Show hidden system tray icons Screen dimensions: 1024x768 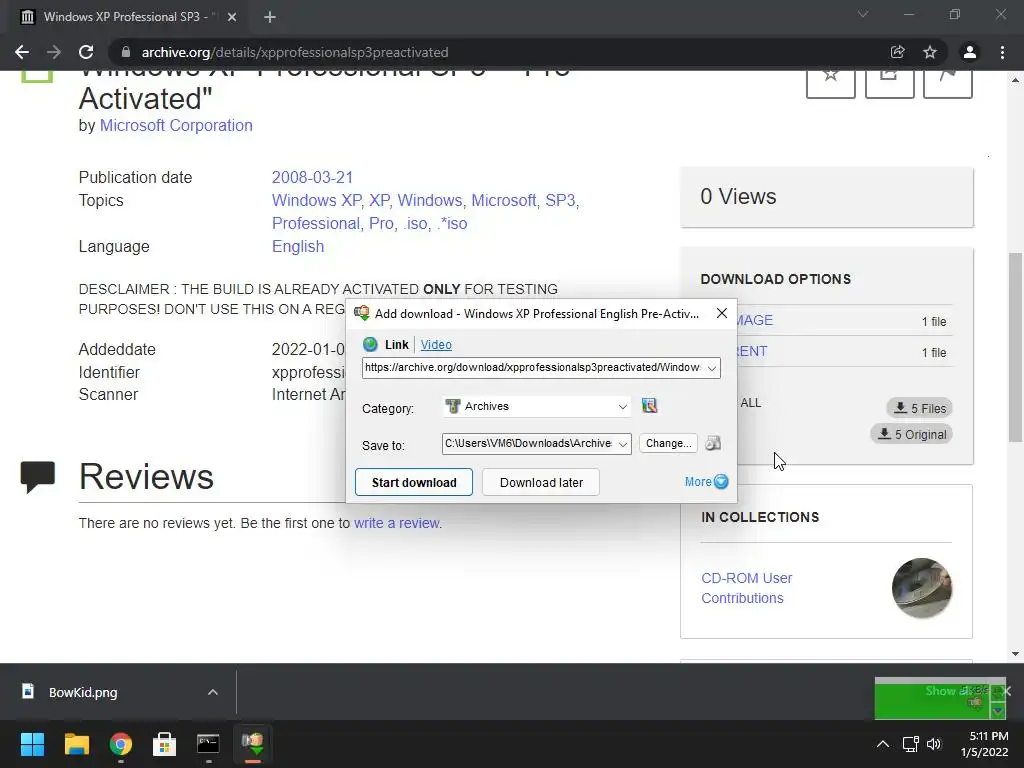(882, 744)
